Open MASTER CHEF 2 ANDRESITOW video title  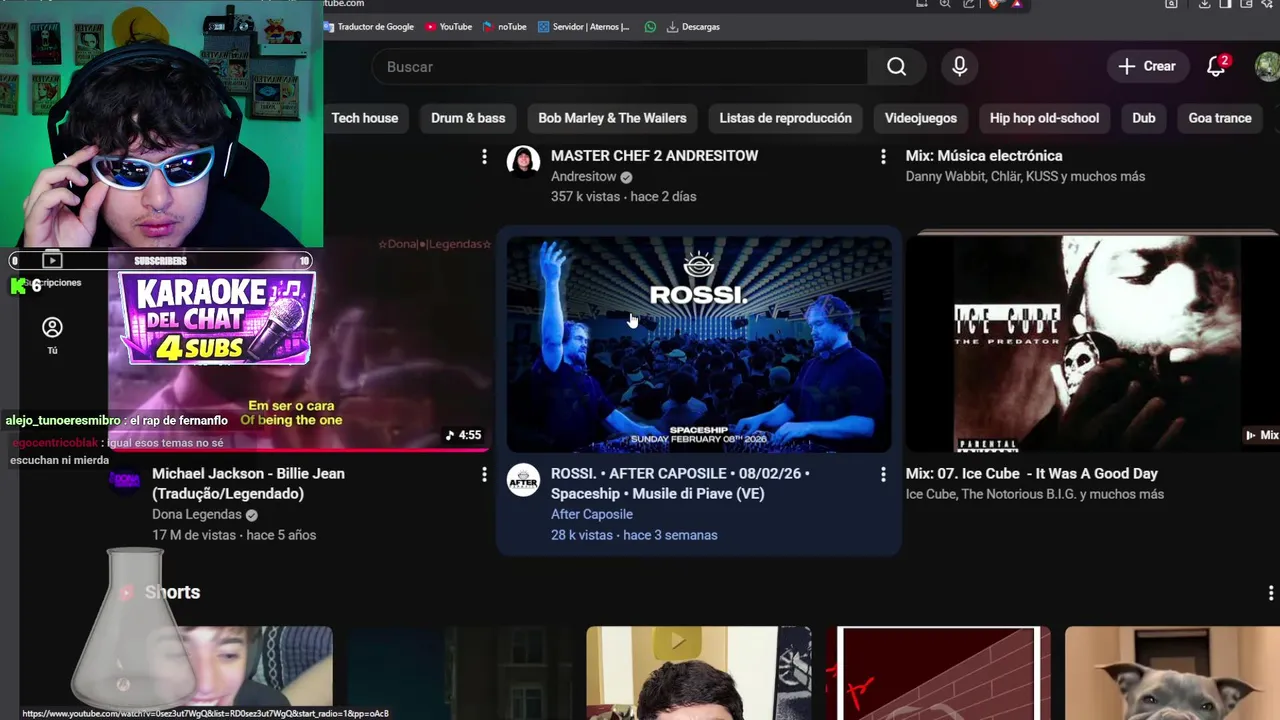point(654,156)
